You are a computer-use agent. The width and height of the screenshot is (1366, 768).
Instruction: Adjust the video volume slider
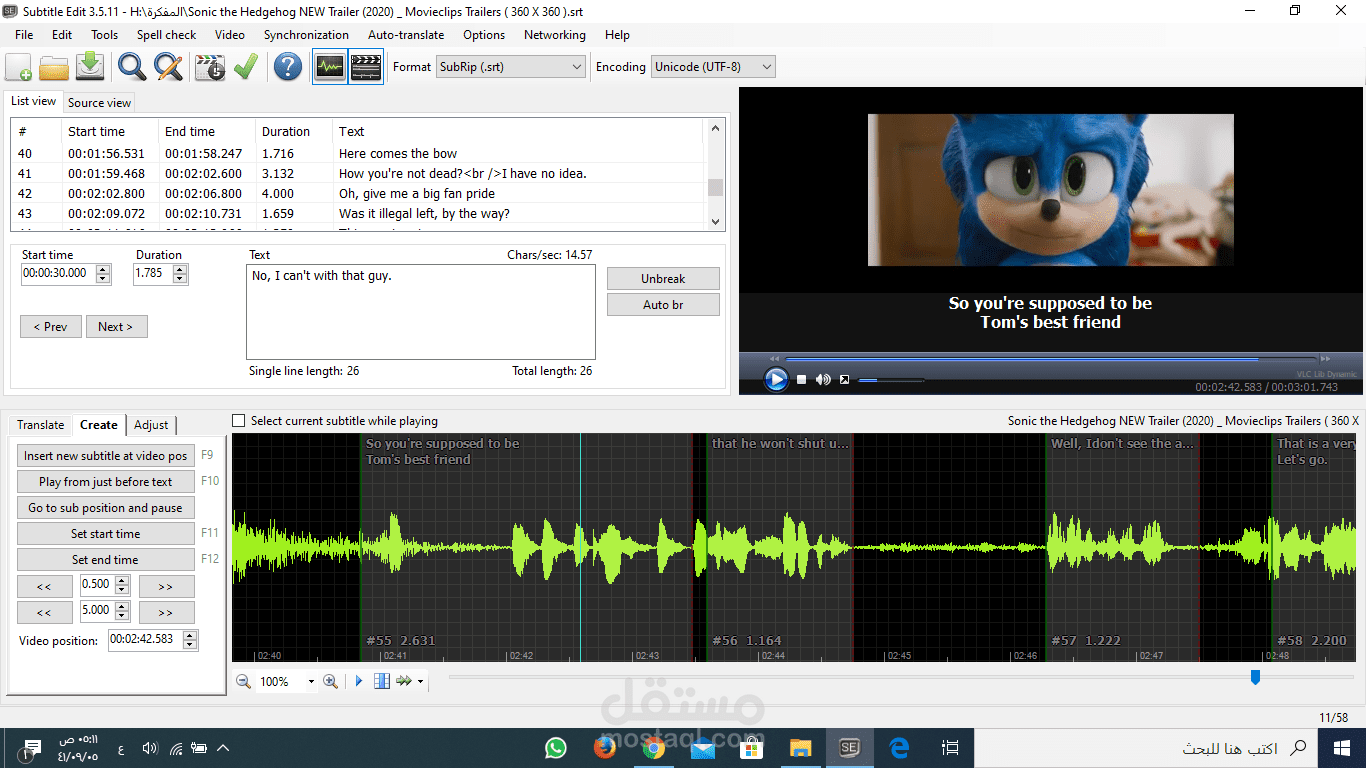pyautogui.click(x=891, y=380)
